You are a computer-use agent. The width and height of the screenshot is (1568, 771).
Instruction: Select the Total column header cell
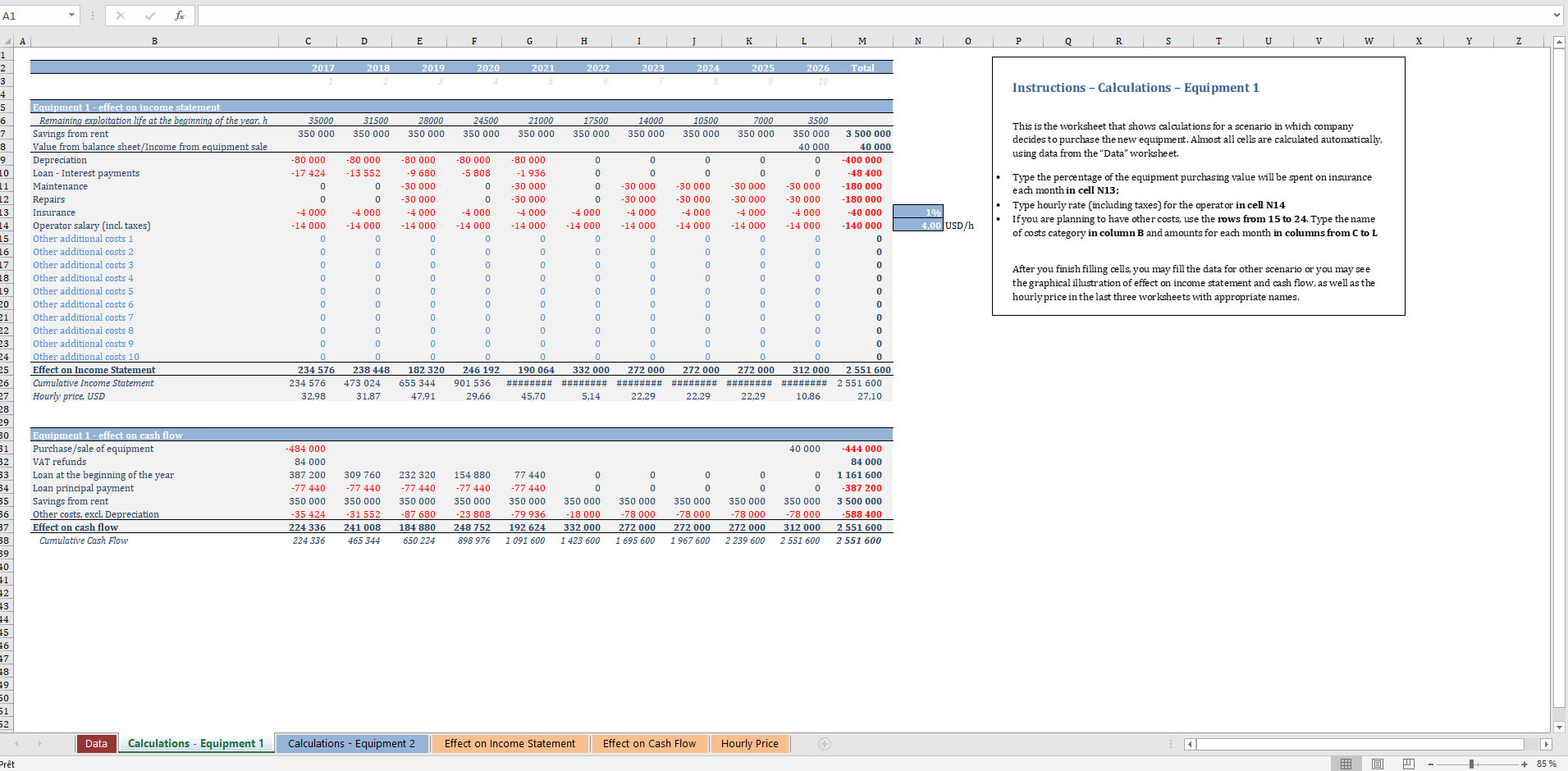click(862, 68)
